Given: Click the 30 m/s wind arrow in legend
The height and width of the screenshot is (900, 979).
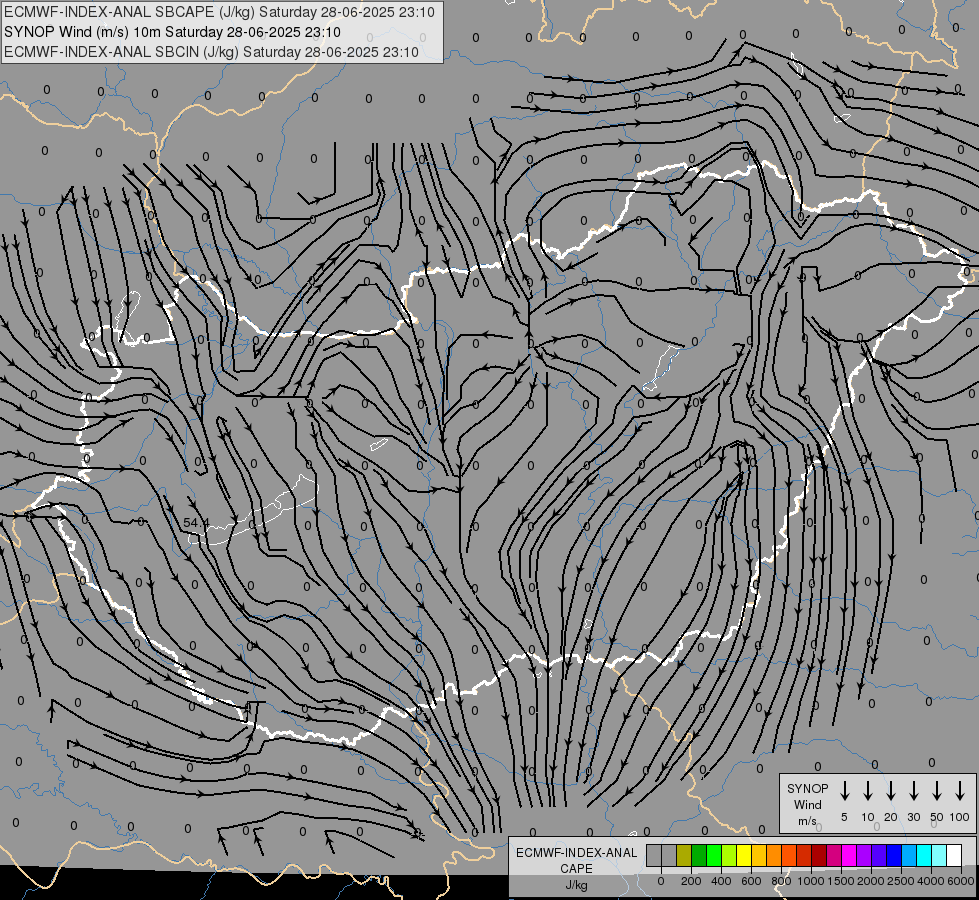Looking at the screenshot, I should pyautogui.click(x=913, y=791).
